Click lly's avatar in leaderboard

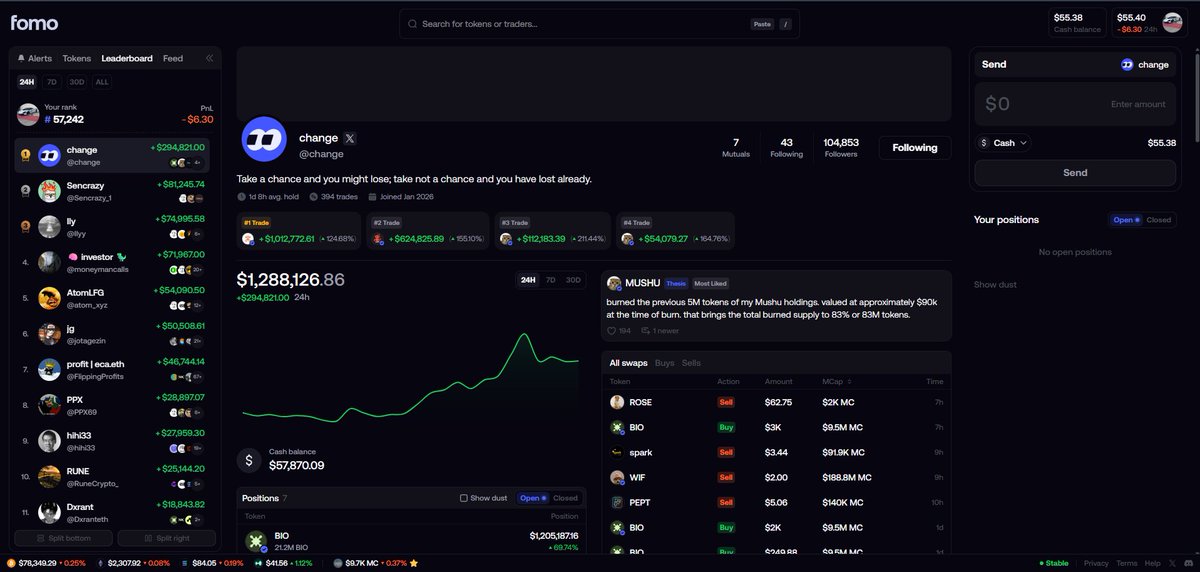pos(50,227)
